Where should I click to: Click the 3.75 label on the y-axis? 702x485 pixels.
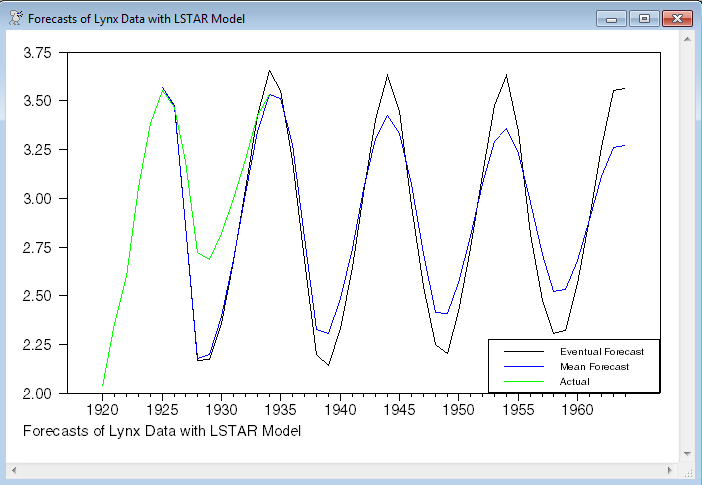(37, 53)
